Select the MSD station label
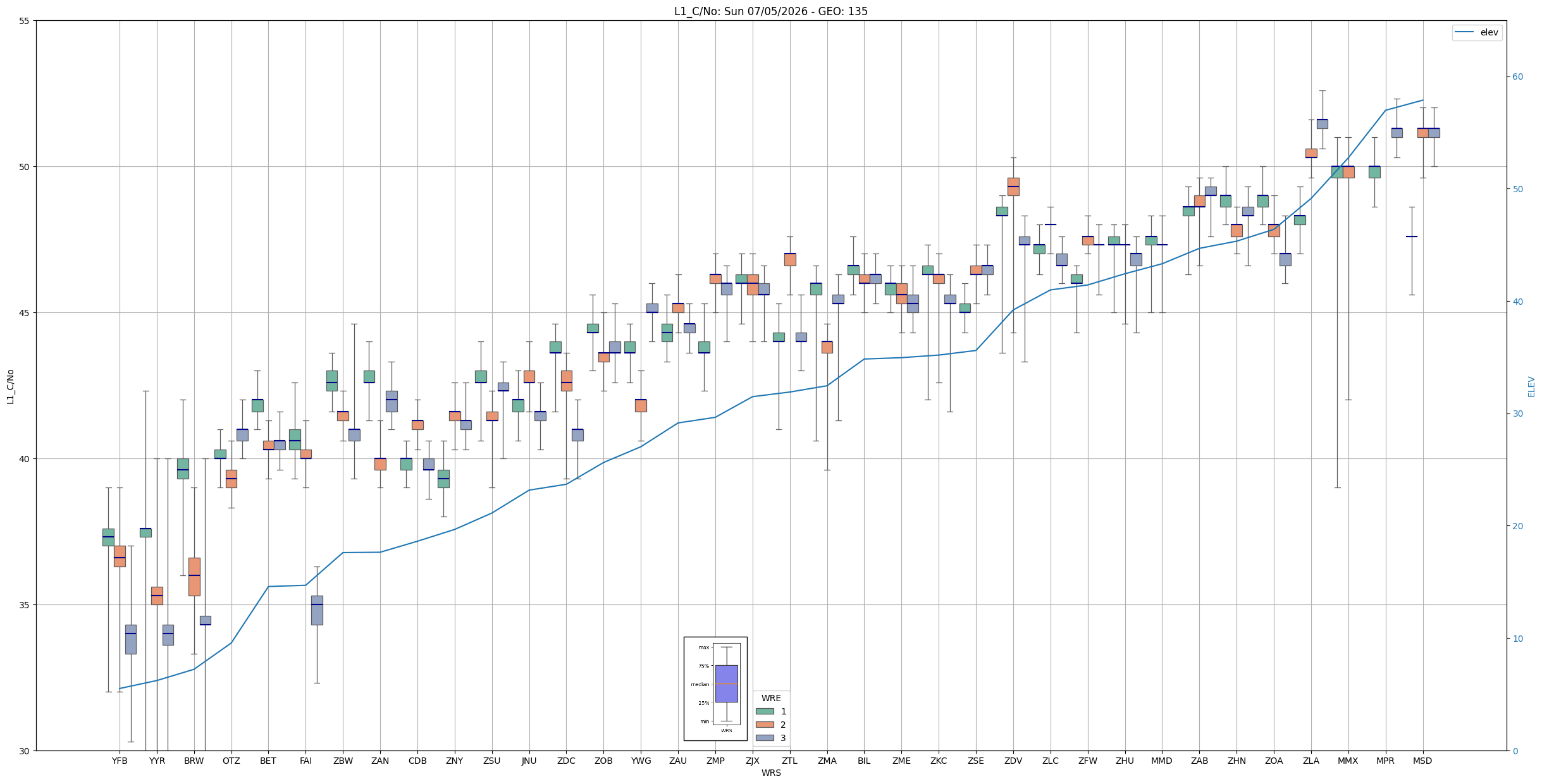This screenshot has height=784, width=1542. [x=1422, y=761]
